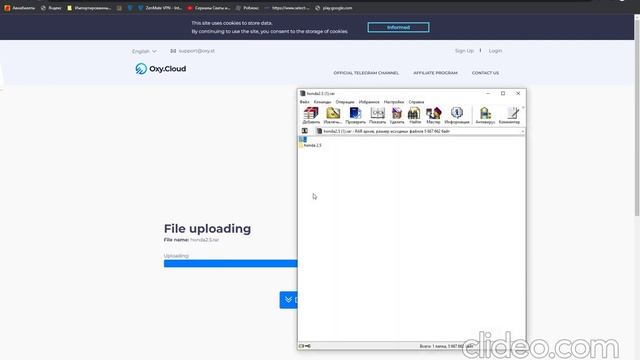640x360 pixels.
Task: Maximize the WinRAR window
Action: (503, 93)
